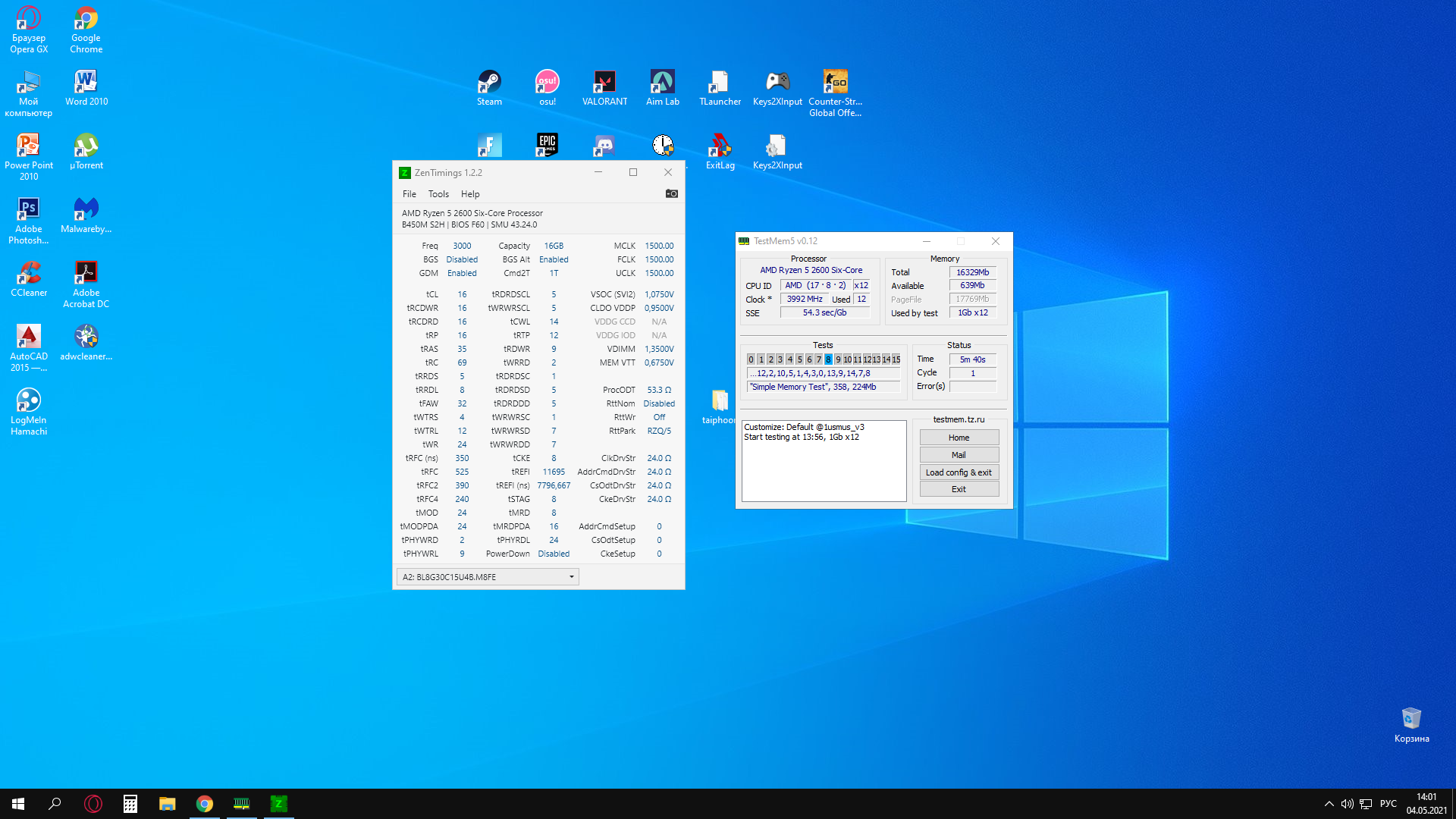Open the Aim Lab shortcut
Screen dimensions: 1456x819
click(662, 82)
